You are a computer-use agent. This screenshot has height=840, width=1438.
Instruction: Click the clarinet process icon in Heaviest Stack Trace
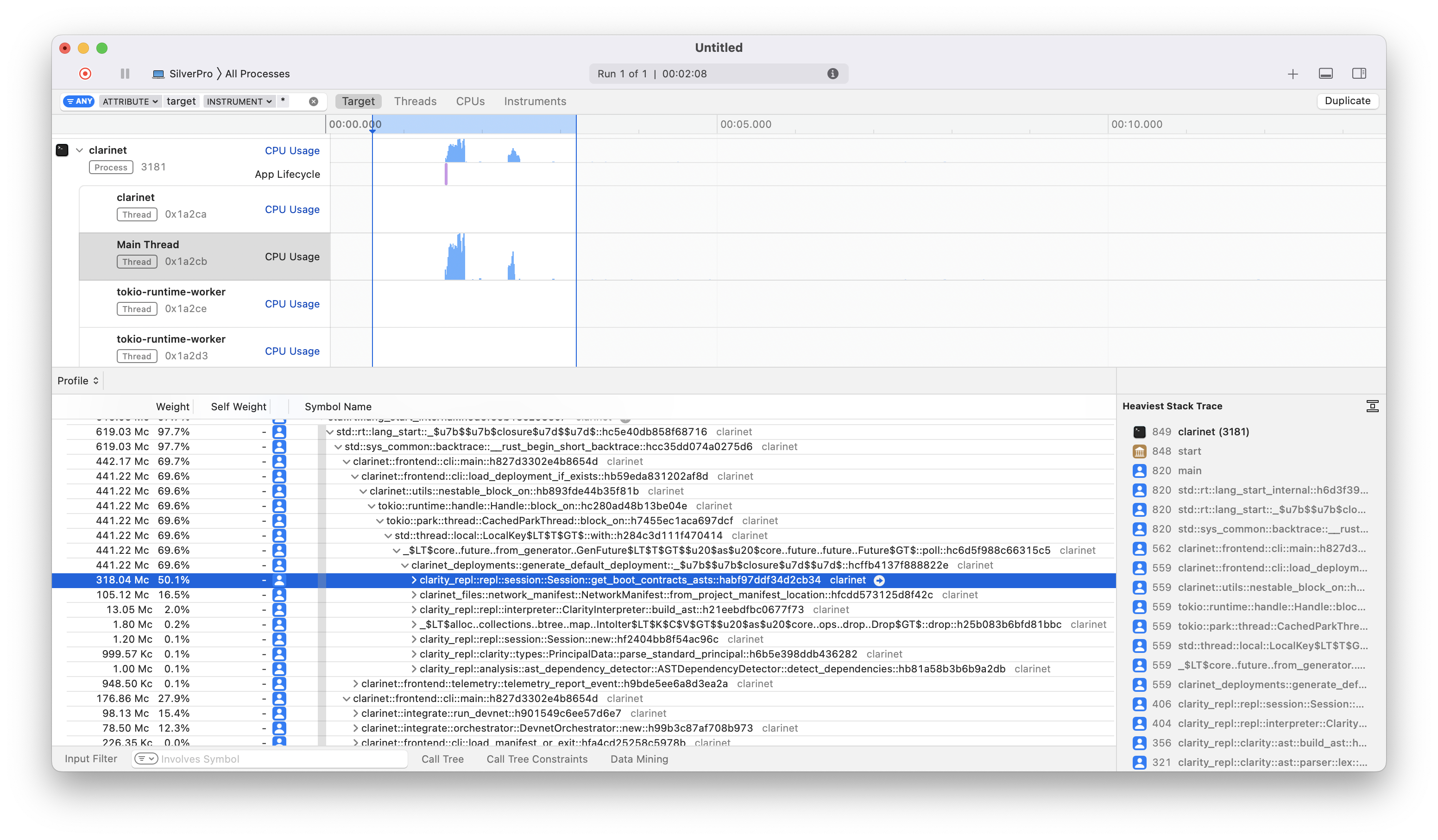pos(1140,432)
